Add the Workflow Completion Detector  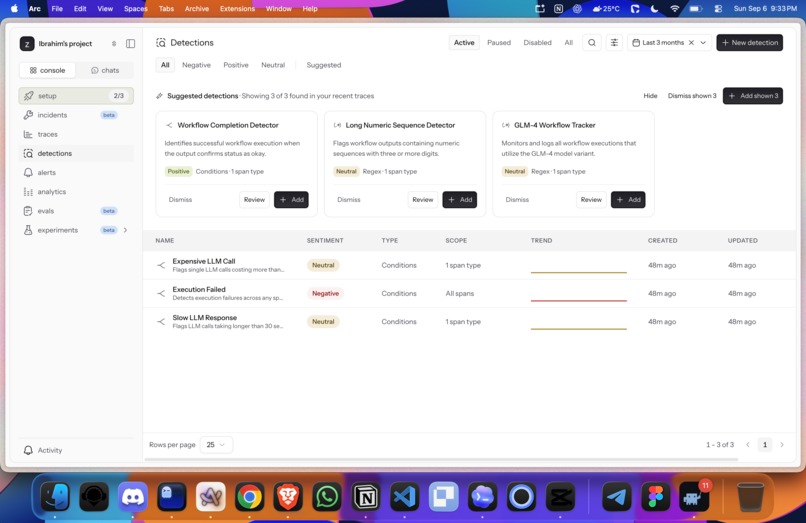point(291,200)
